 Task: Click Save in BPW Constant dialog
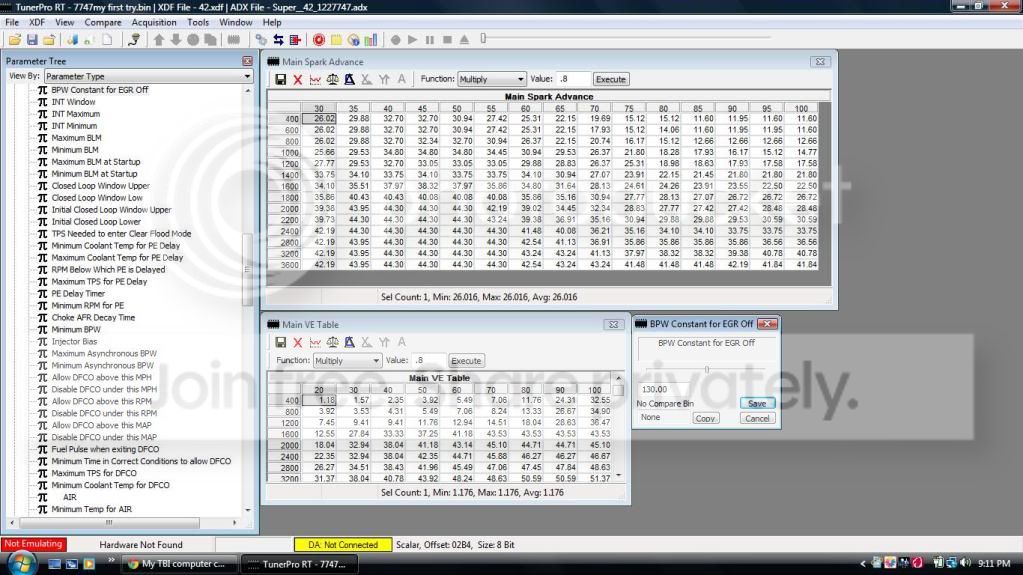click(757, 403)
